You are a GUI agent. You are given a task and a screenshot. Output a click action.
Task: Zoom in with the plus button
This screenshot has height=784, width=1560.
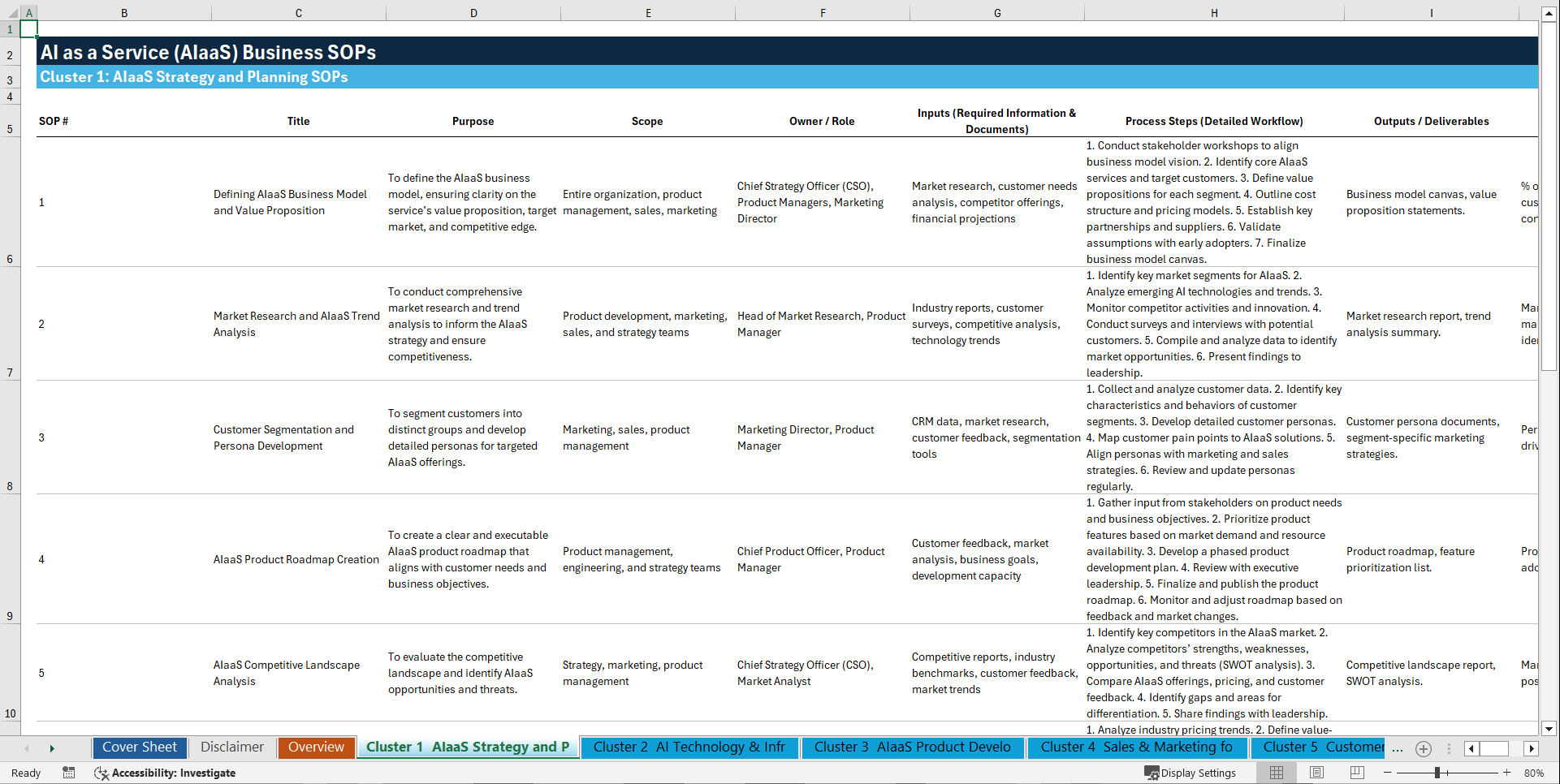click(1507, 773)
